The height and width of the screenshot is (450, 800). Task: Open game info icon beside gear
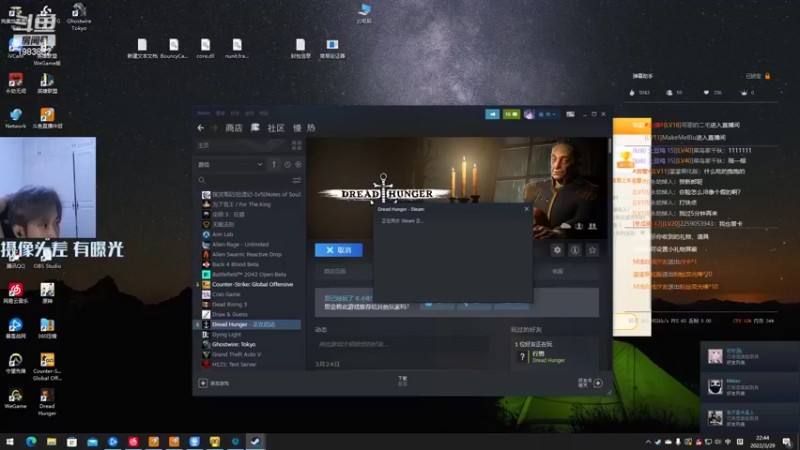575,250
